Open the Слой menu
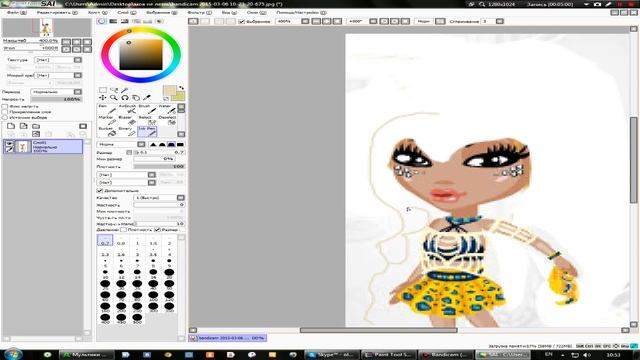 point(128,13)
